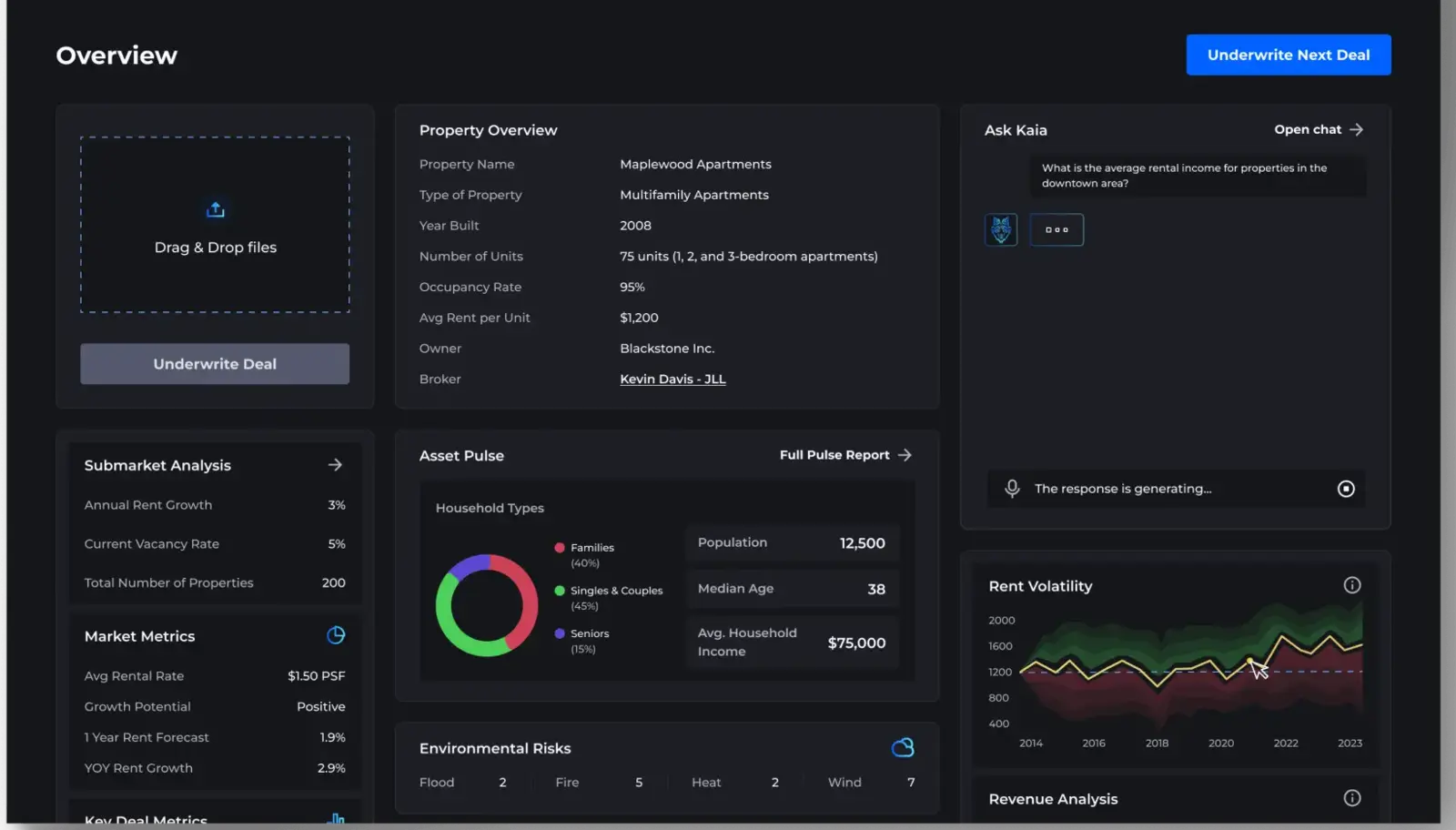
Task: Click the microphone icon in chat input
Action: [1012, 489]
